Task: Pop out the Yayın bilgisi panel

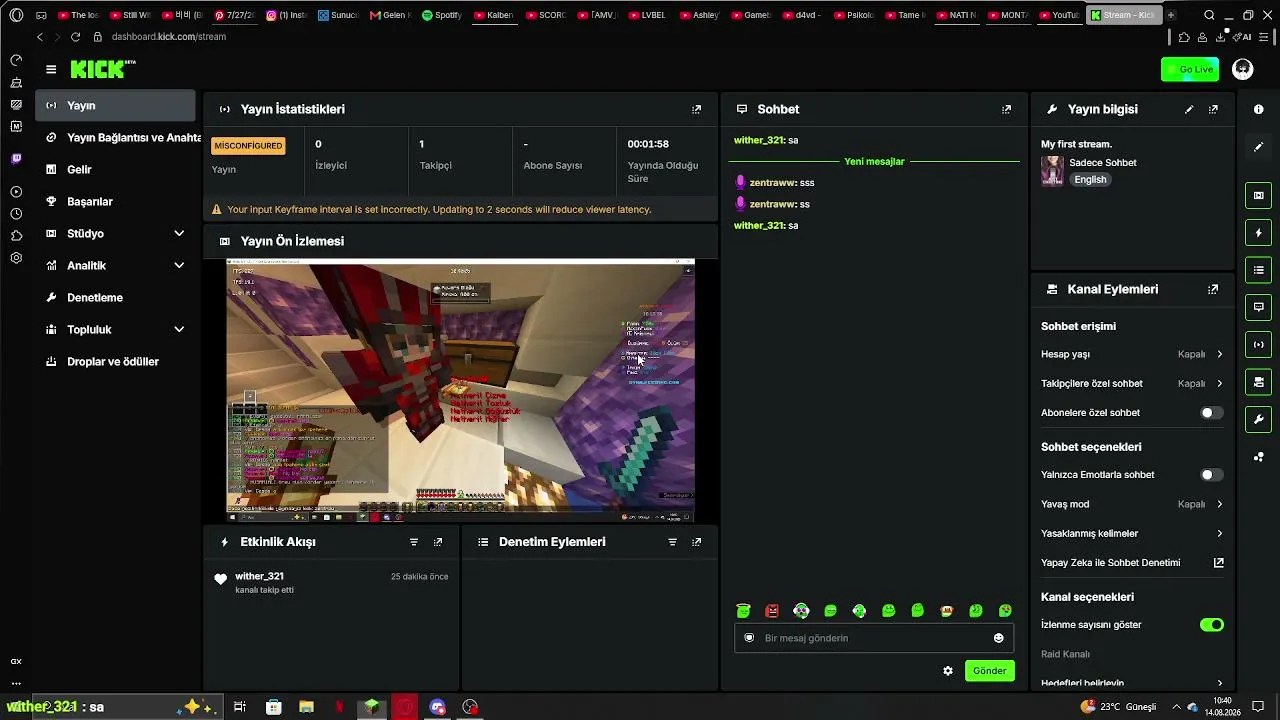Action: pyautogui.click(x=1213, y=109)
